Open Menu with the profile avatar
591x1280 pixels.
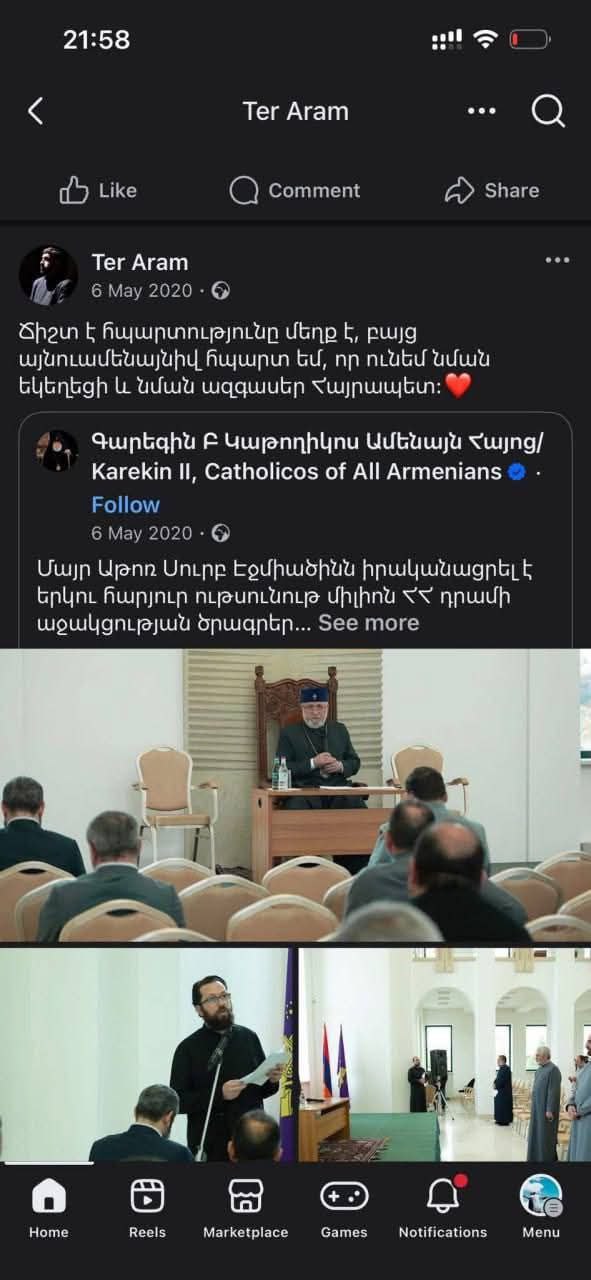coord(541,1208)
